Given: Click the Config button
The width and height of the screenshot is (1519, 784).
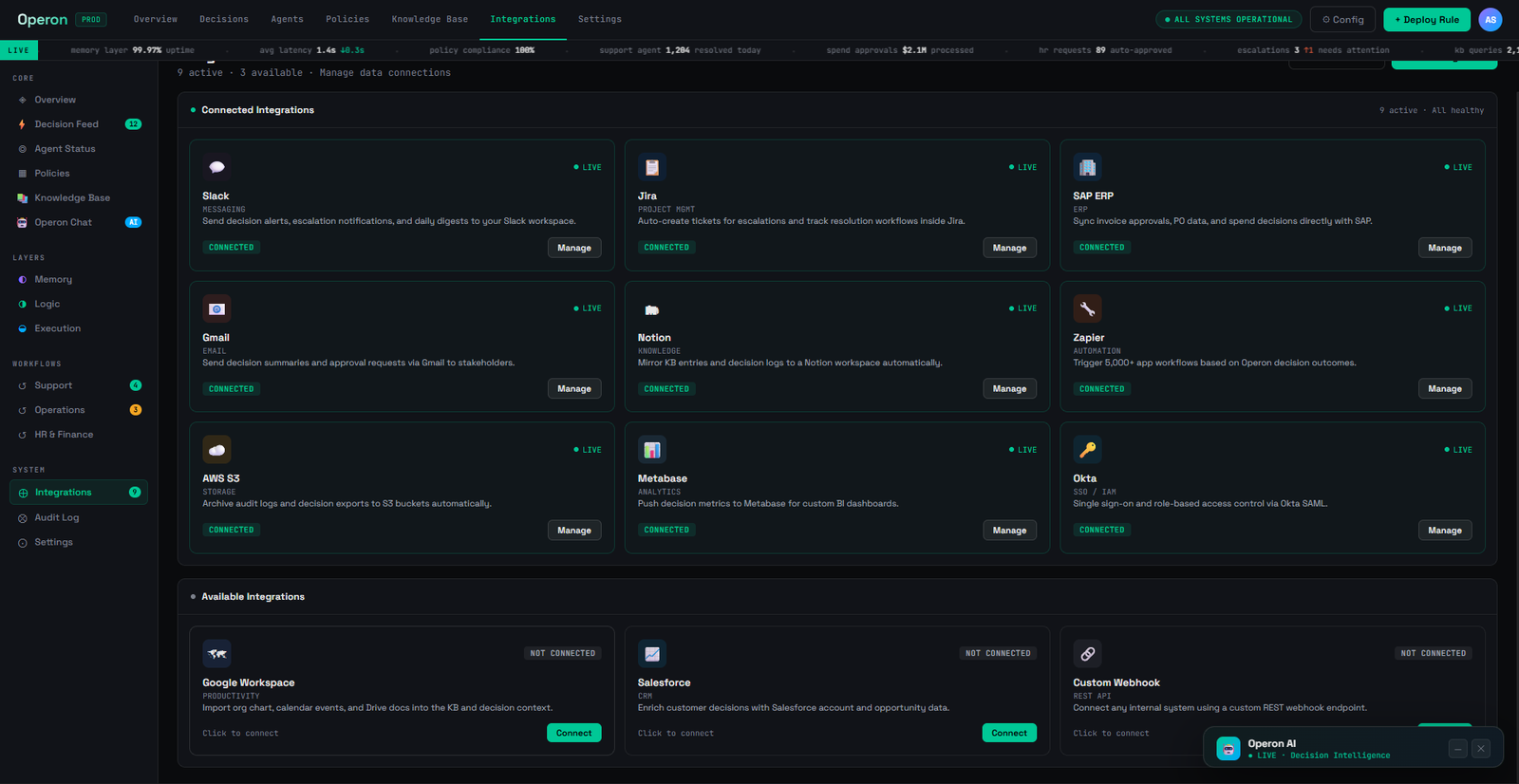Looking at the screenshot, I should tap(1343, 19).
